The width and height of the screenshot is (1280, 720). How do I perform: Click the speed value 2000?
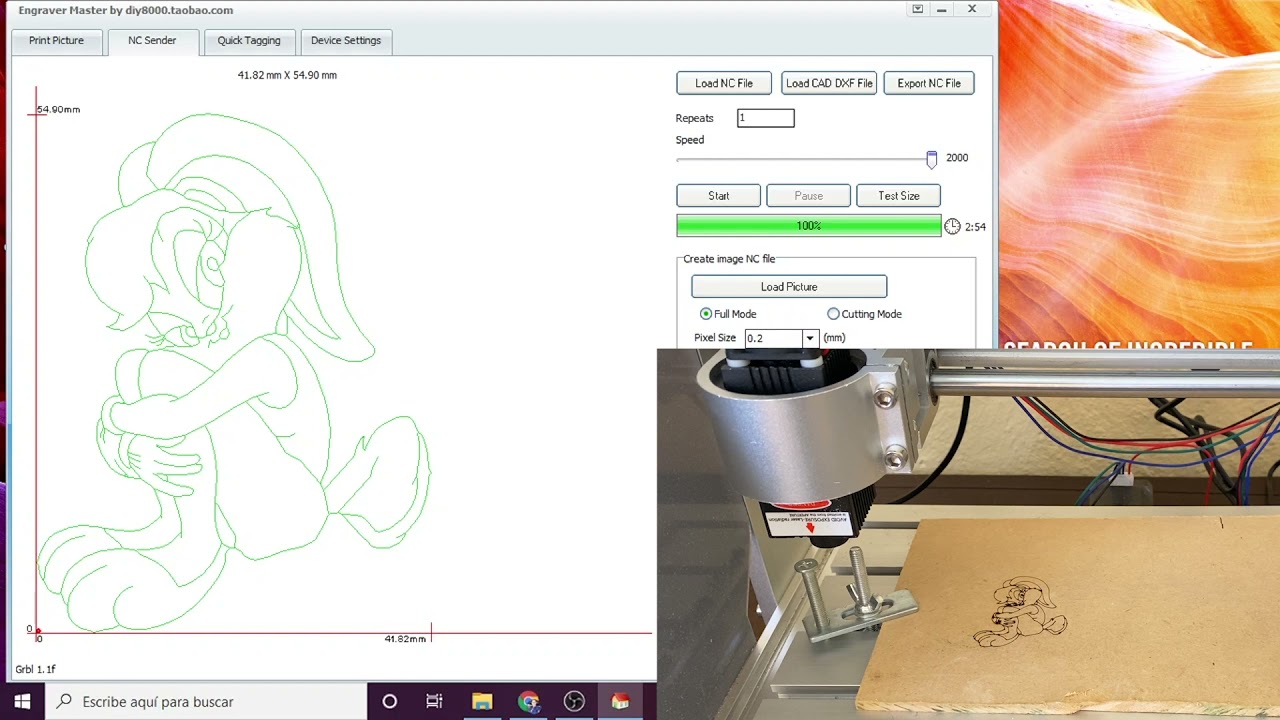[957, 158]
